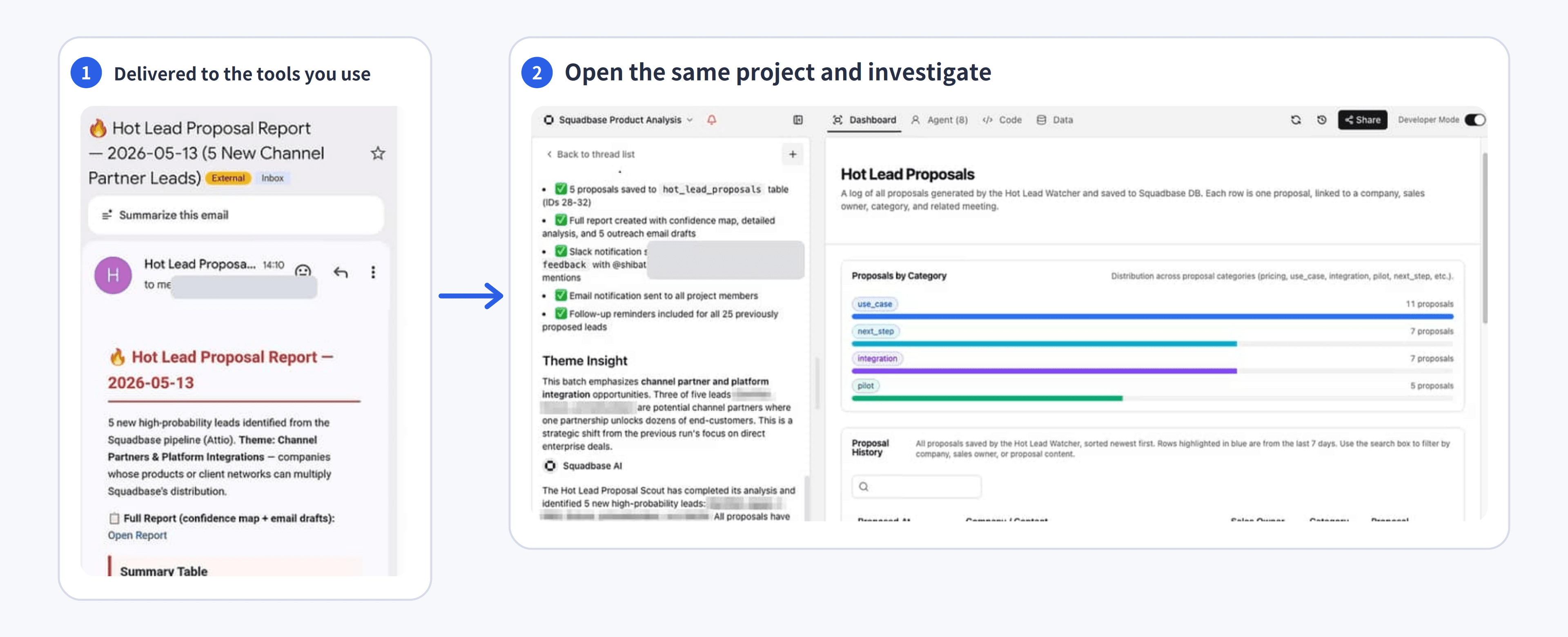
Task: Refresh the dashboard
Action: point(1296,120)
